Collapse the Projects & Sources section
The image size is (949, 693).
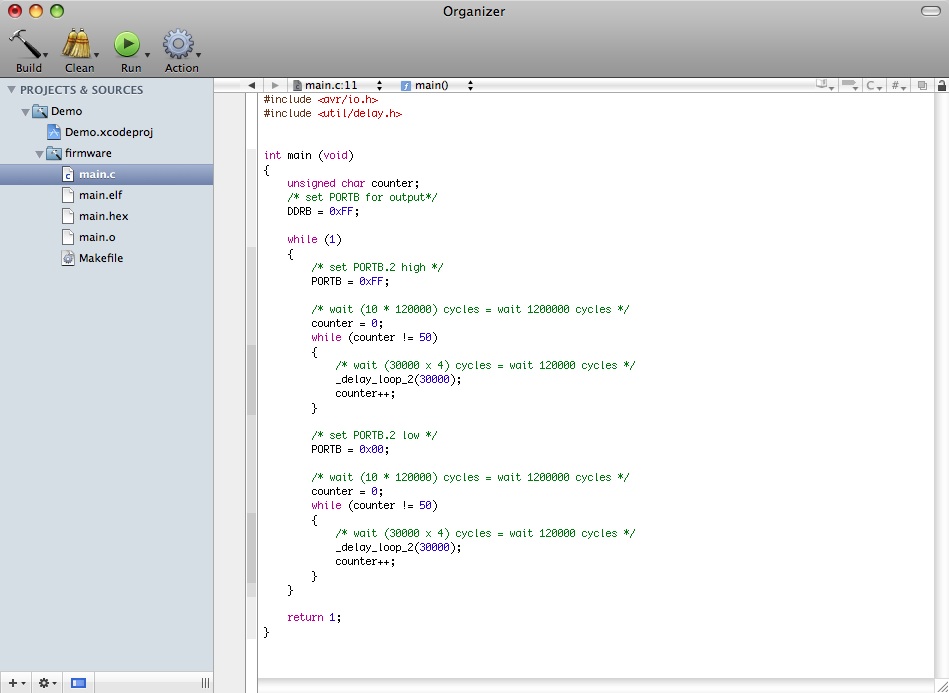click(11, 90)
